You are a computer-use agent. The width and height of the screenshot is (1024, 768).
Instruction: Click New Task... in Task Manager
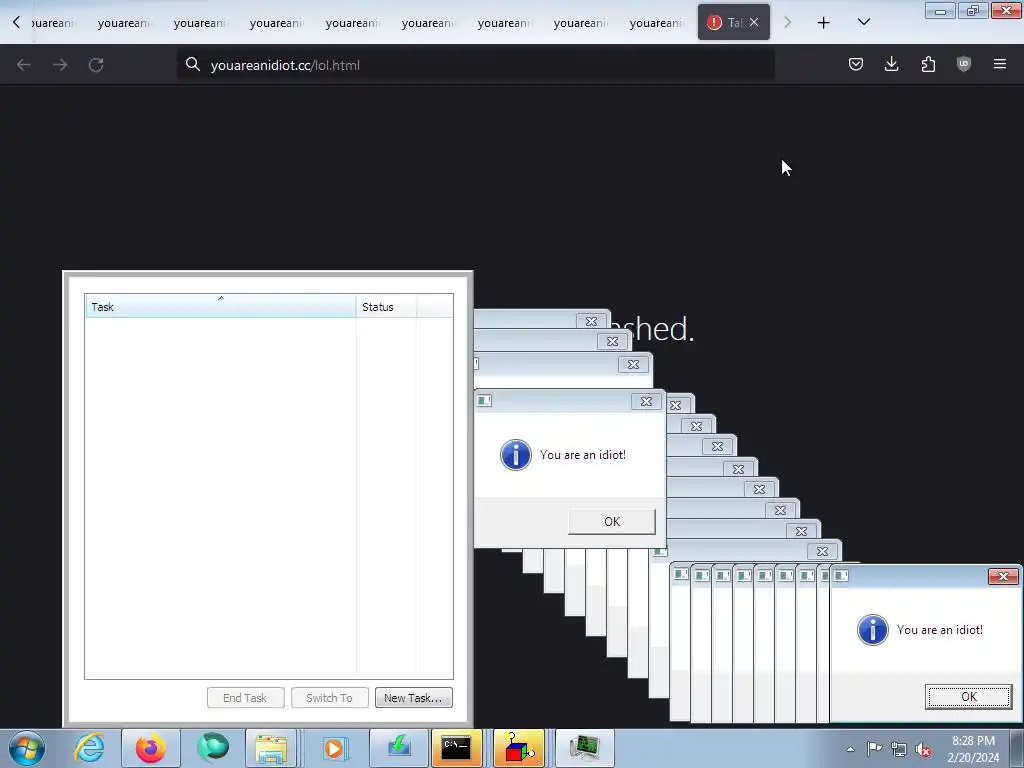(x=413, y=697)
